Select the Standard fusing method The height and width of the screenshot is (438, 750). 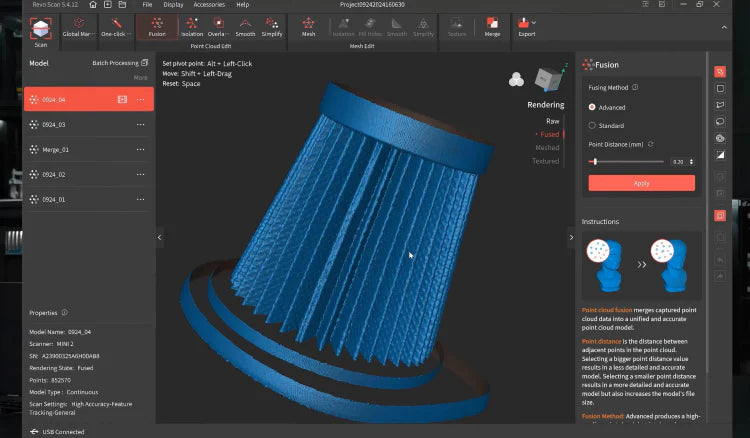593,126
